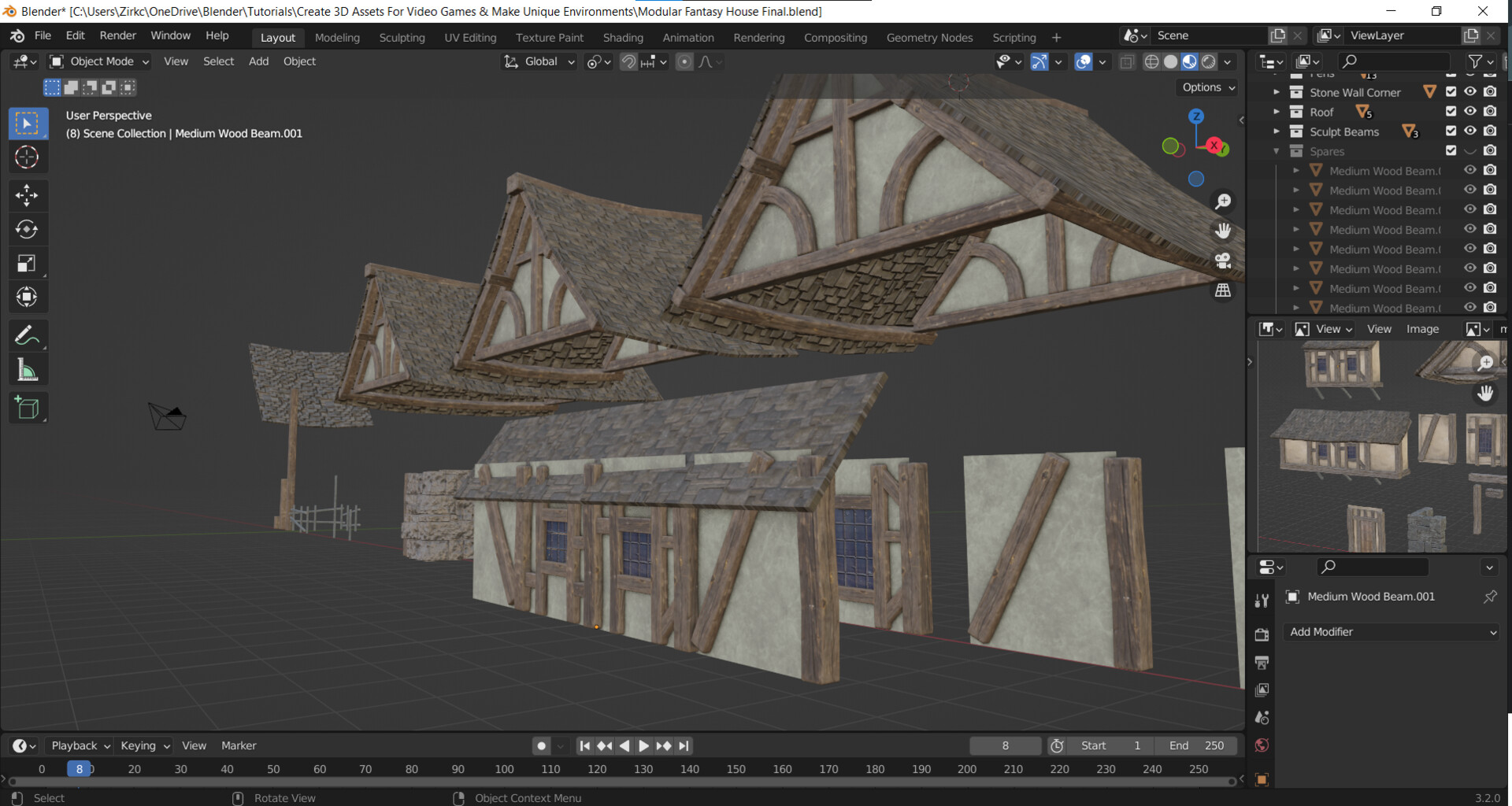Toggle camera view in viewport
Viewport: 1512px width, 806px height.
1222,261
